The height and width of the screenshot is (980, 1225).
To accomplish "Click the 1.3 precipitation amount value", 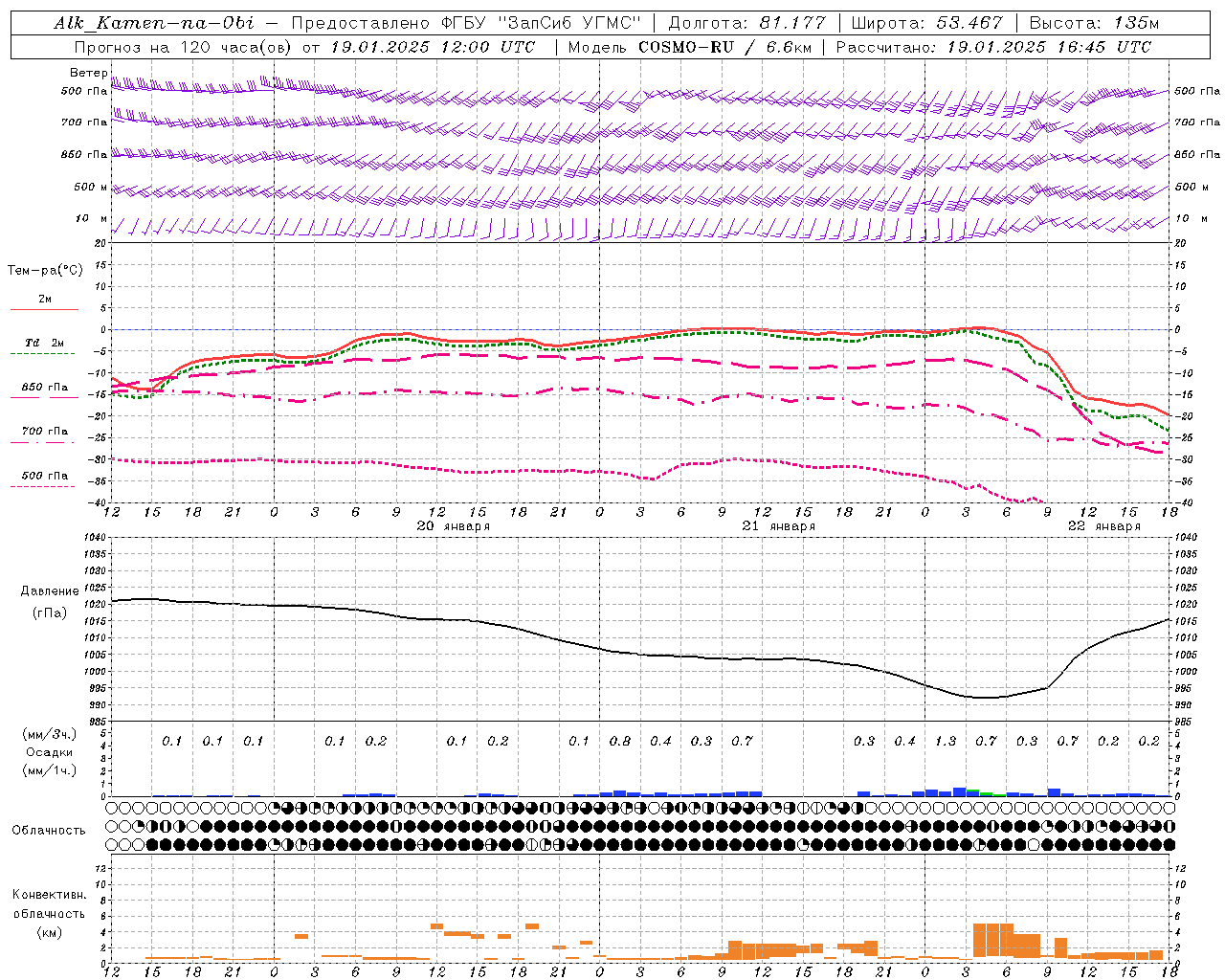I will point(946,742).
